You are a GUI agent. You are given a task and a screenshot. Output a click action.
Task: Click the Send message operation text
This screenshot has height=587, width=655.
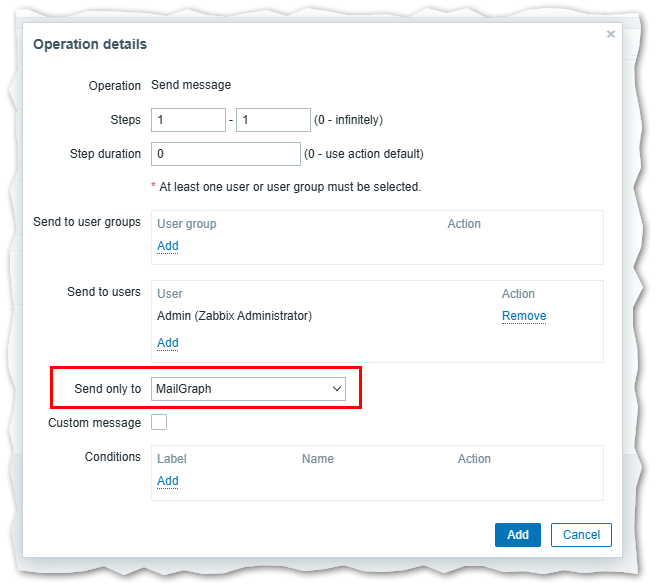pos(191,86)
